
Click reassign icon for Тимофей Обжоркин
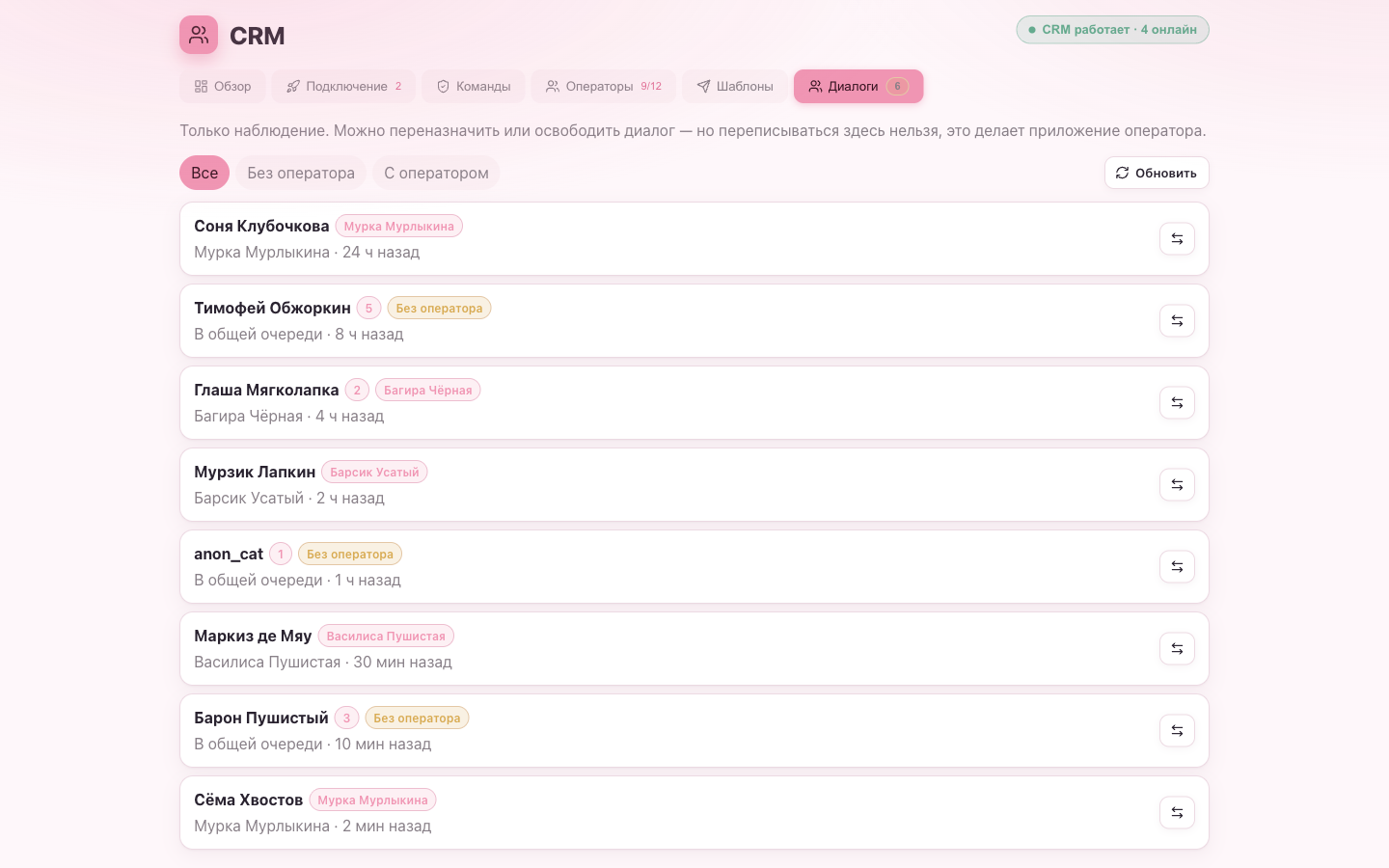coord(1177,321)
